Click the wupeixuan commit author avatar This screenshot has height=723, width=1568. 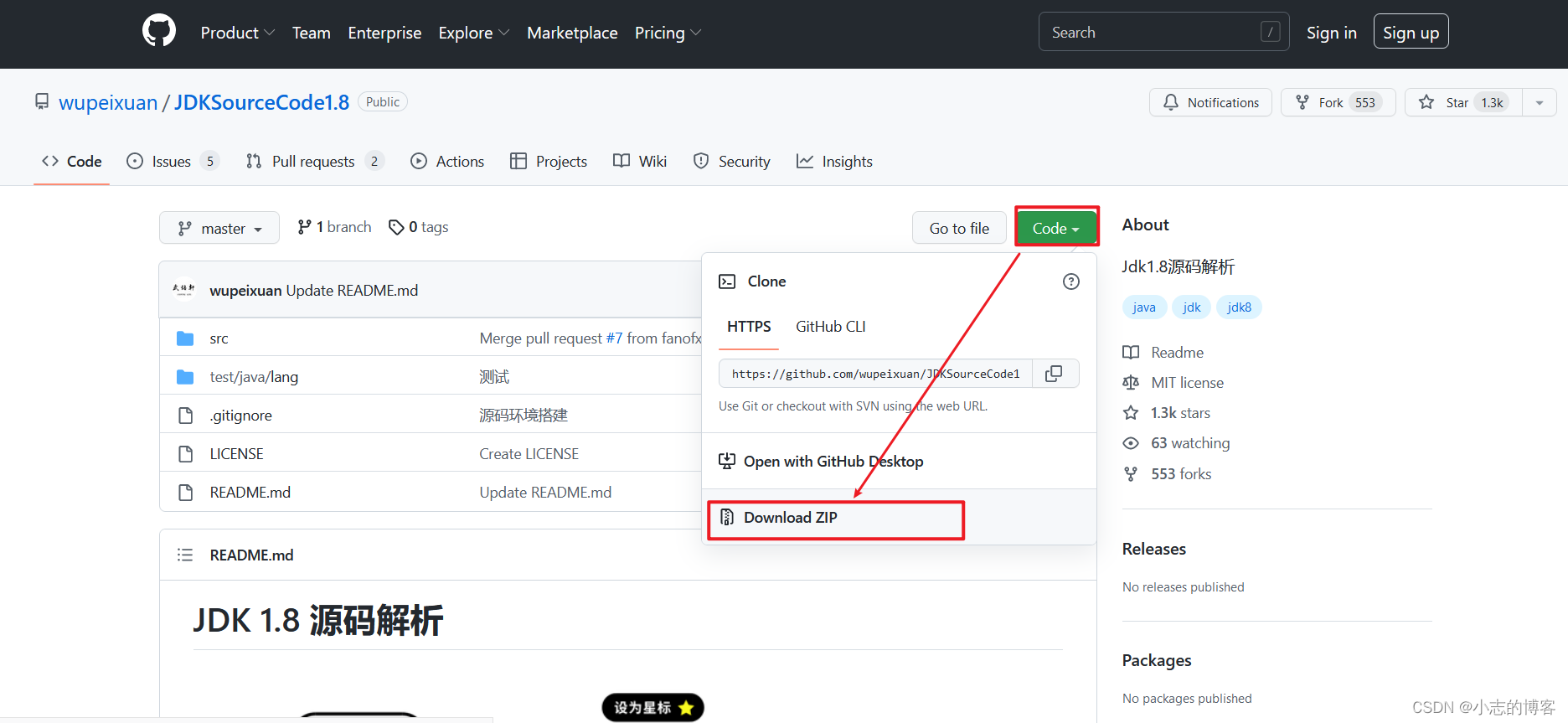[x=183, y=290]
